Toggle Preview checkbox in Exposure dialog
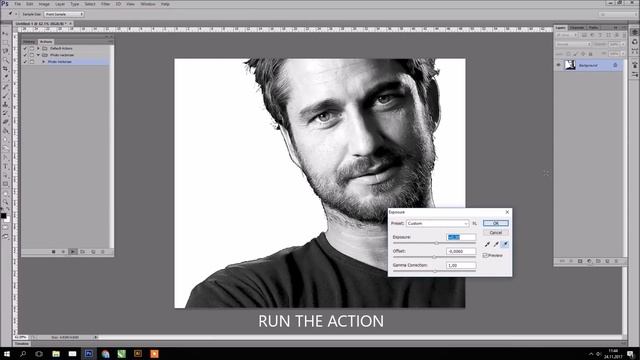The width and height of the screenshot is (640, 360). (485, 255)
